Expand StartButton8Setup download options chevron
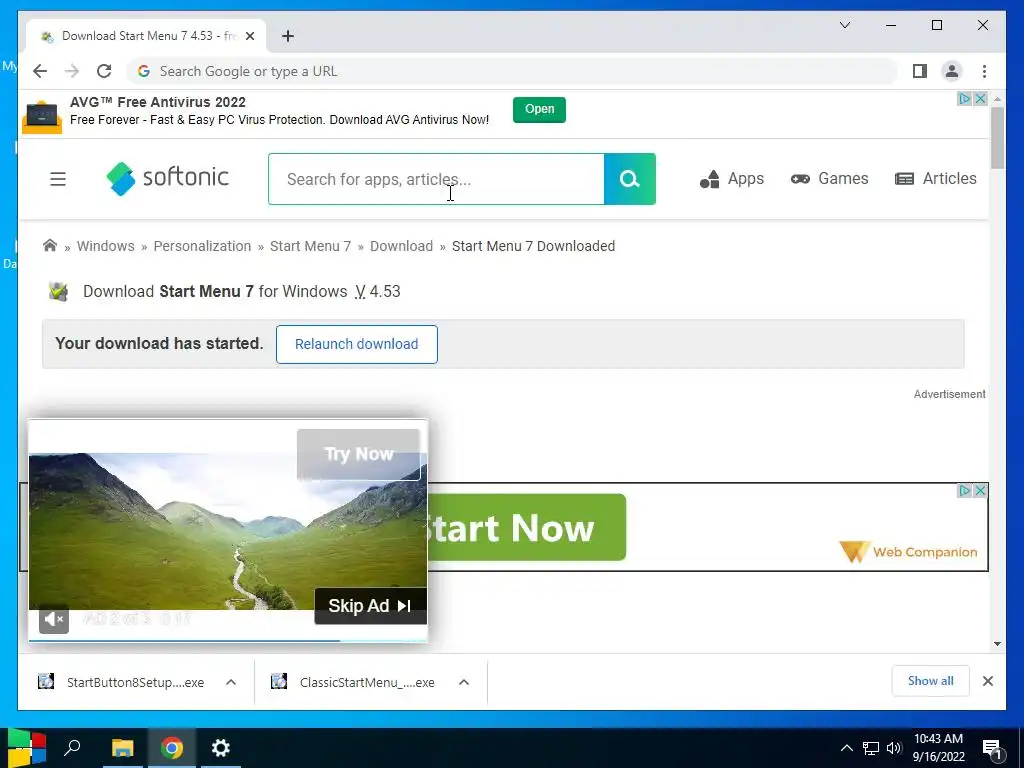The width and height of the screenshot is (1024, 768). tap(231, 682)
